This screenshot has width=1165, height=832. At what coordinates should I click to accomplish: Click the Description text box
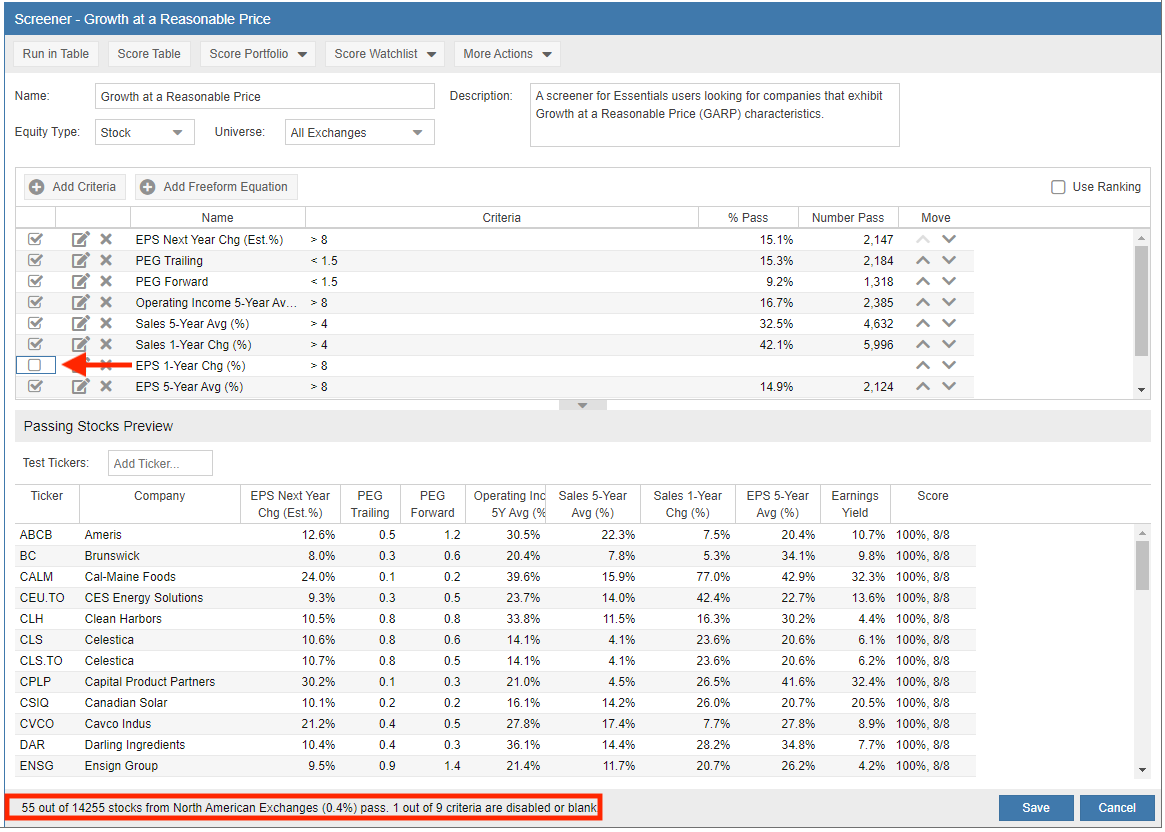(x=715, y=115)
